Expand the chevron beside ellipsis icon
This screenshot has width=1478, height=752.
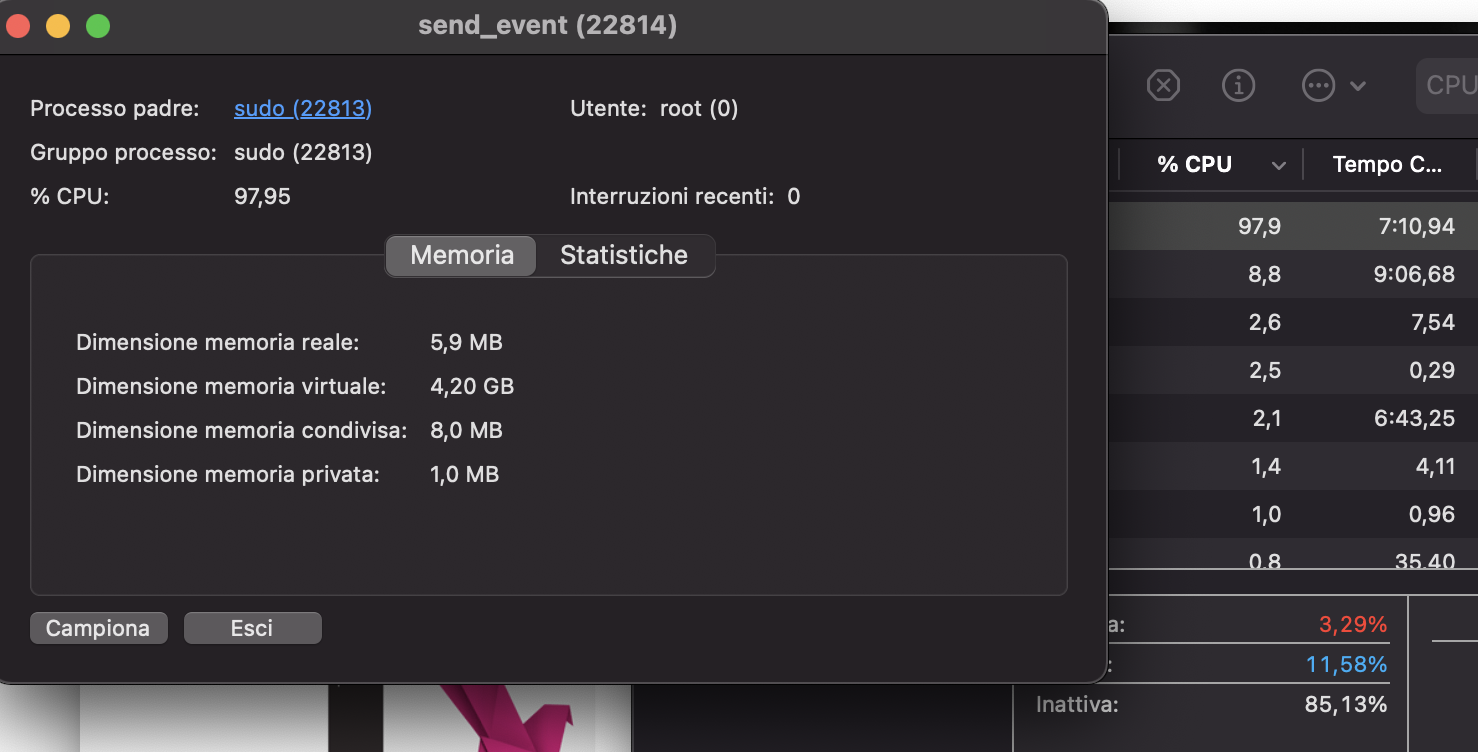[x=1358, y=86]
